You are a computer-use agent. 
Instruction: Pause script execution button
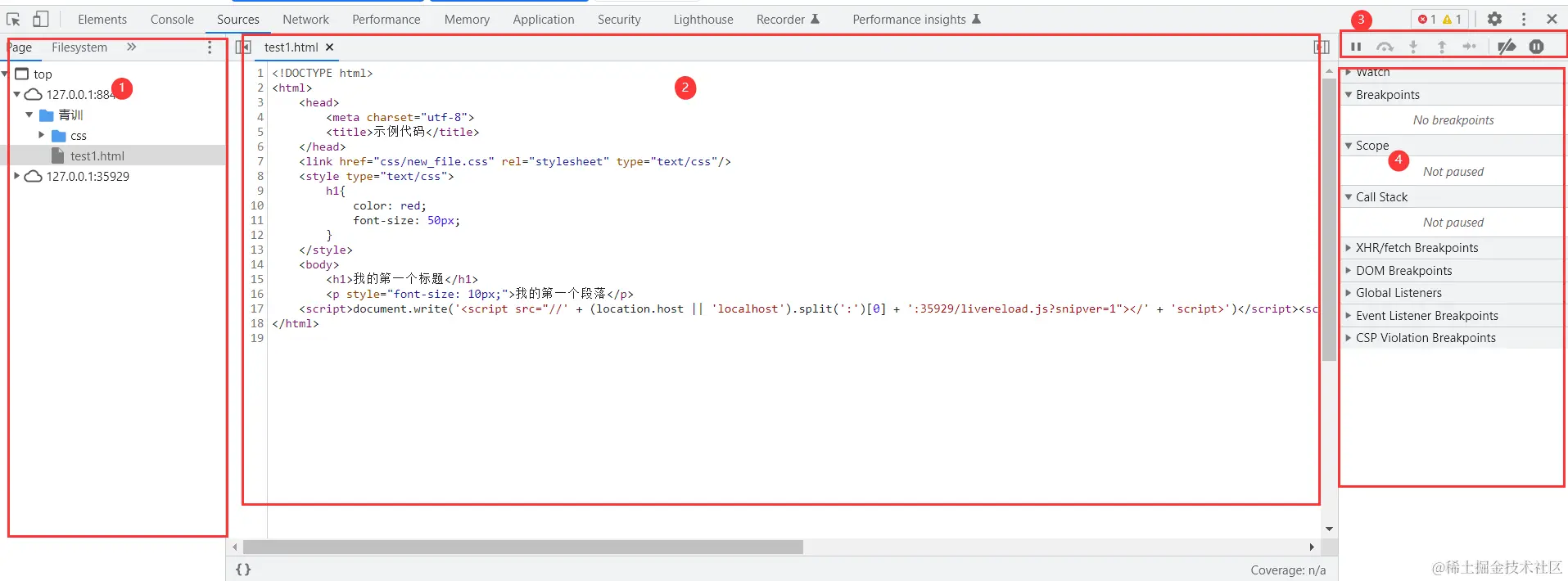coord(1356,47)
